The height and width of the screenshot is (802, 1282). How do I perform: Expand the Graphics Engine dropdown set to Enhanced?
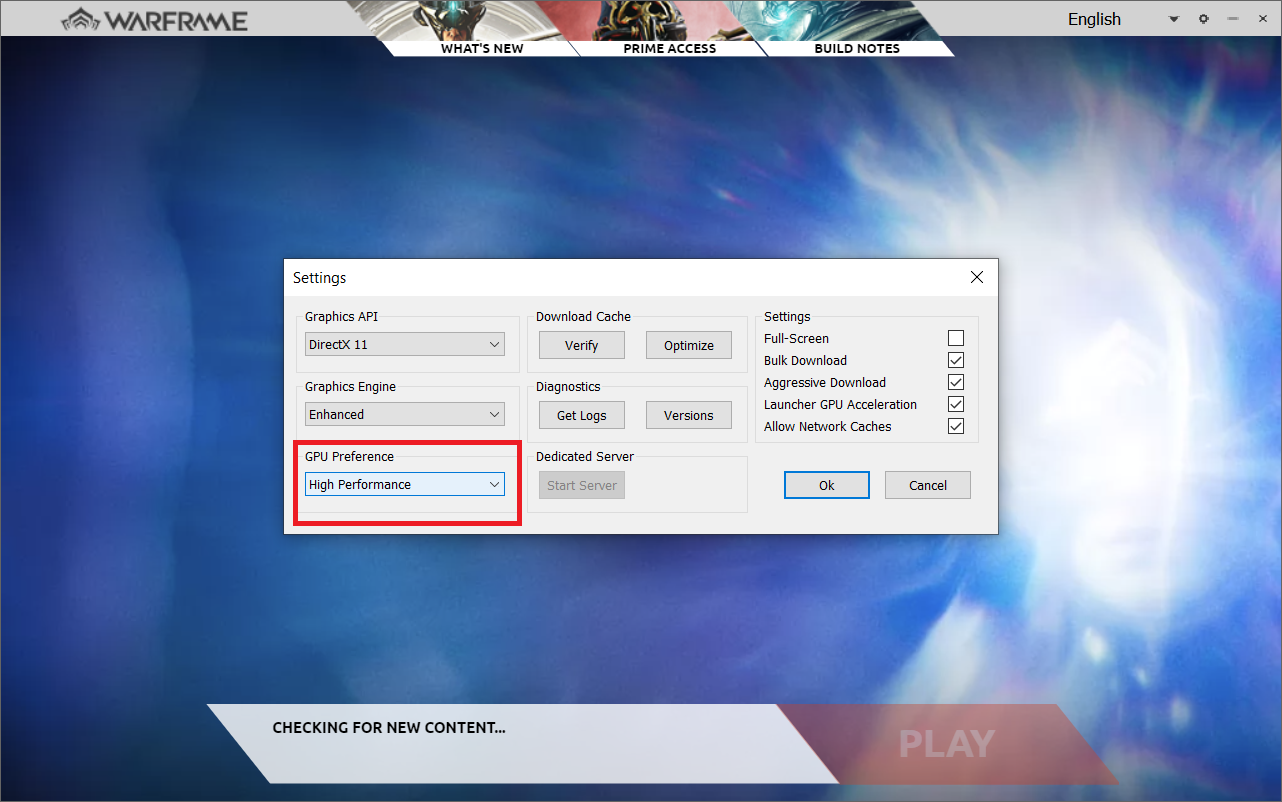click(405, 414)
